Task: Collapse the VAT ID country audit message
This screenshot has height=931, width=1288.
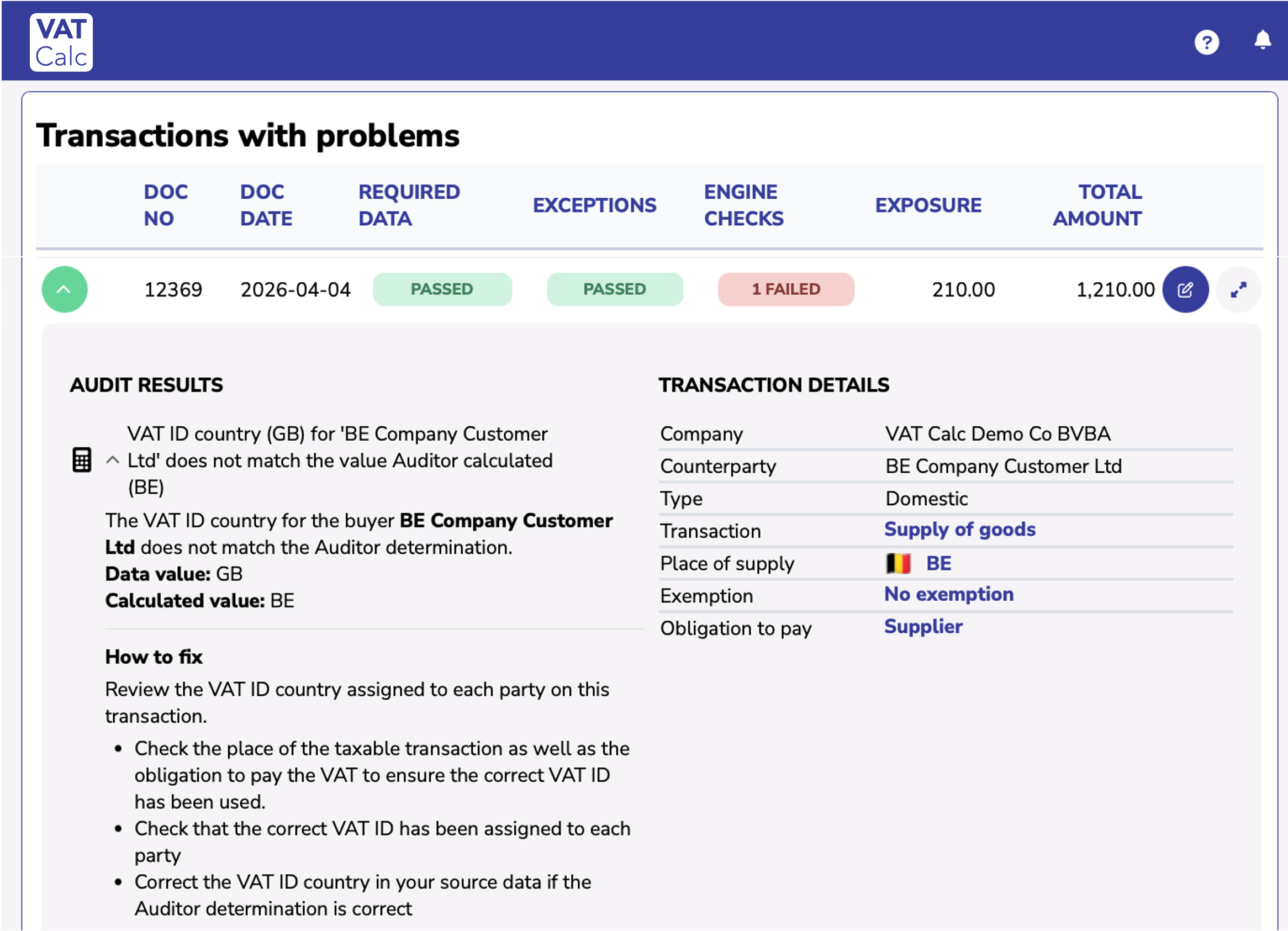Action: click(113, 461)
